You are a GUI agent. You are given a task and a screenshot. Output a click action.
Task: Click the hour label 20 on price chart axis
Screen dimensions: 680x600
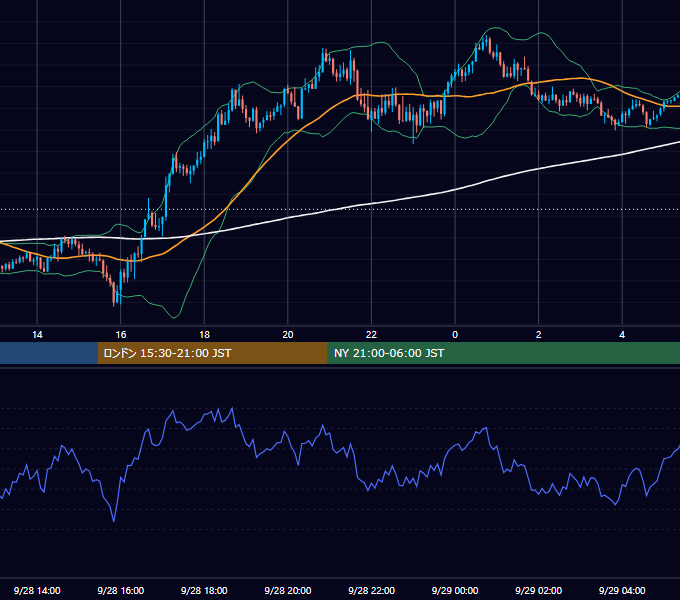point(288,335)
